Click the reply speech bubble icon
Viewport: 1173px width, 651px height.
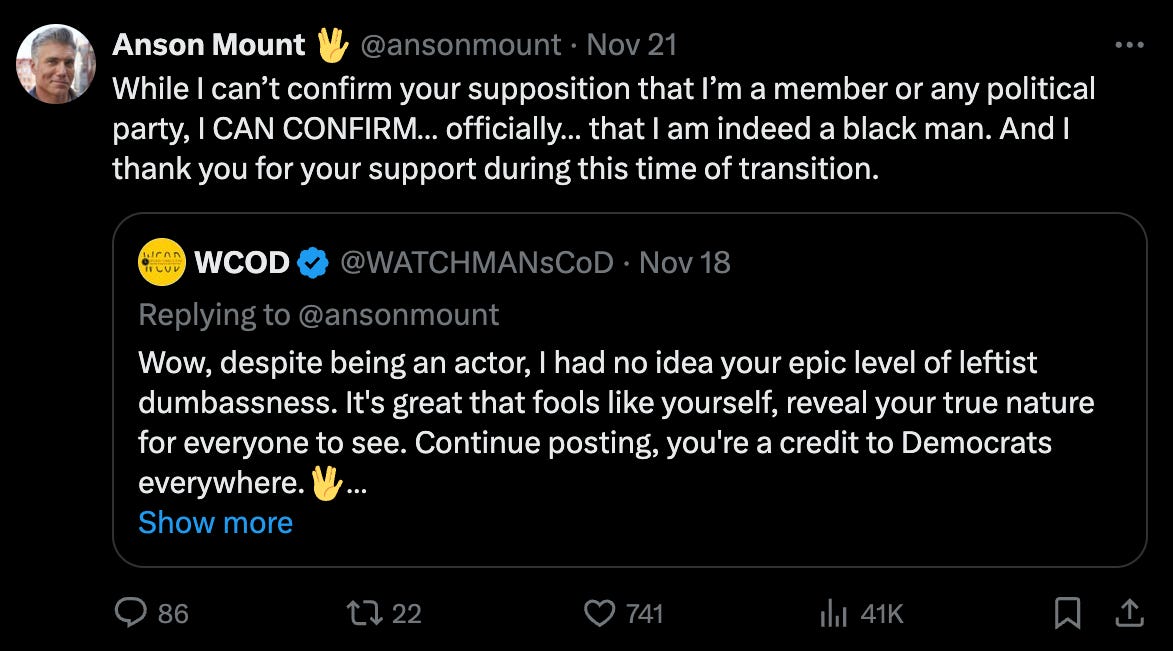tap(131, 612)
